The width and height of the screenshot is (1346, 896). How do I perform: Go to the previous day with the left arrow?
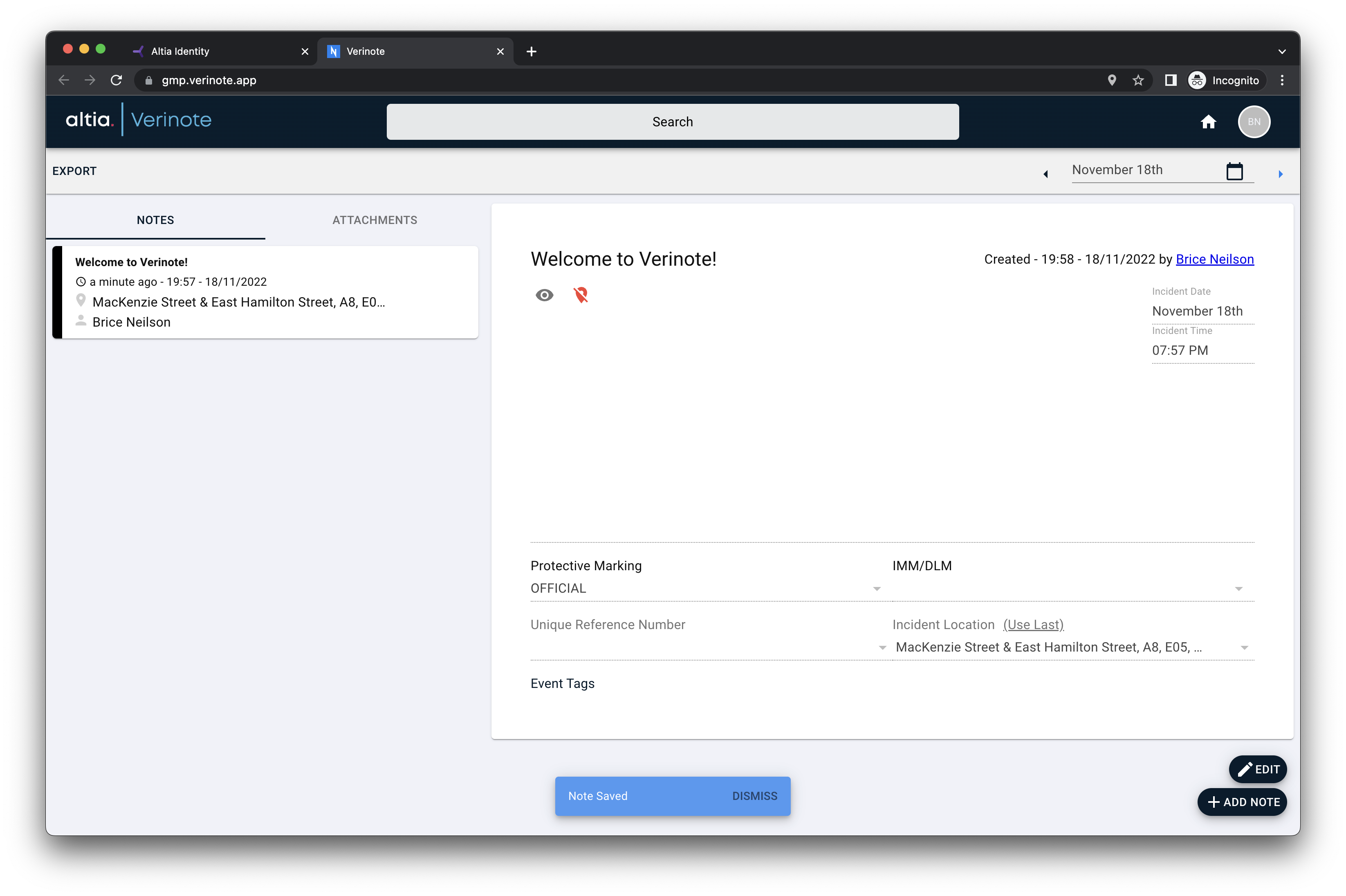click(x=1046, y=174)
